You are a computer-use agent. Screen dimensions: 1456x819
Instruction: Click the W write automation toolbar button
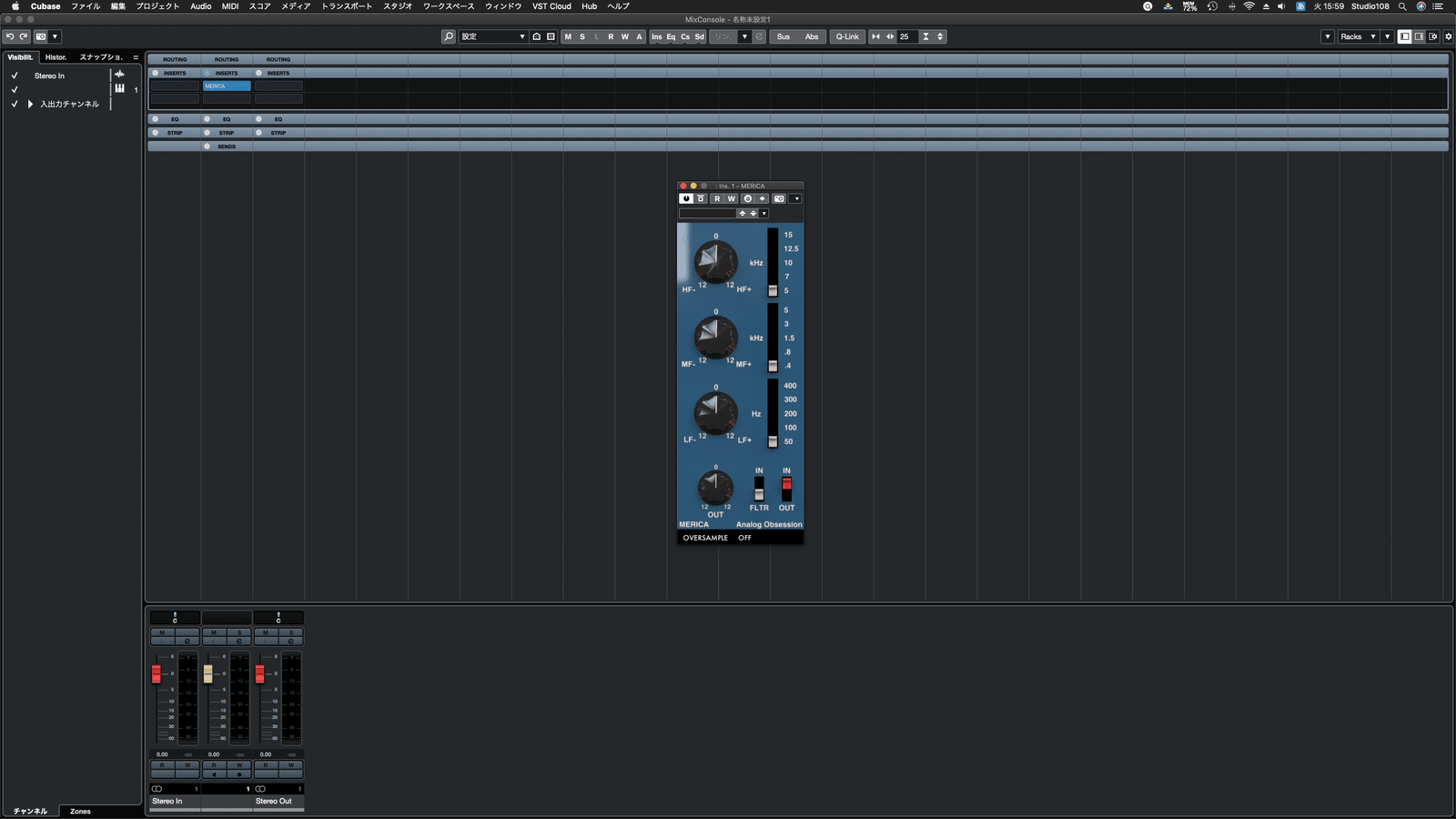click(x=625, y=36)
